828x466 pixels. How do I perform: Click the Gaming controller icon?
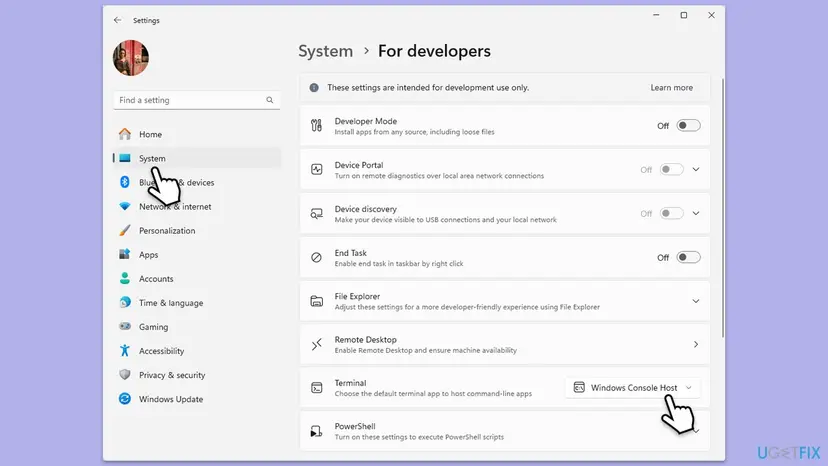125,326
